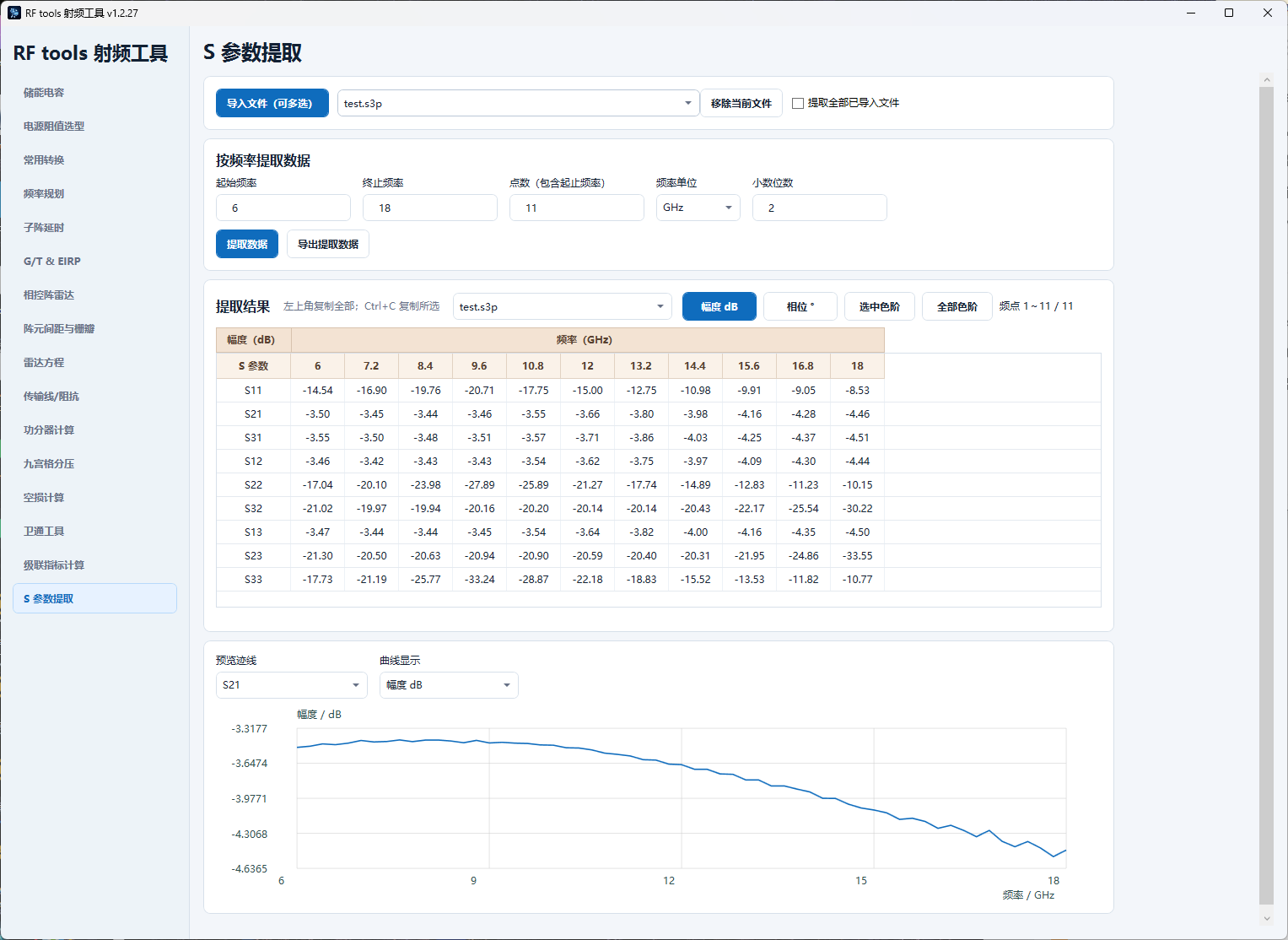Click the 提取数据 button
Screen dimensions: 1288x940
(247, 244)
